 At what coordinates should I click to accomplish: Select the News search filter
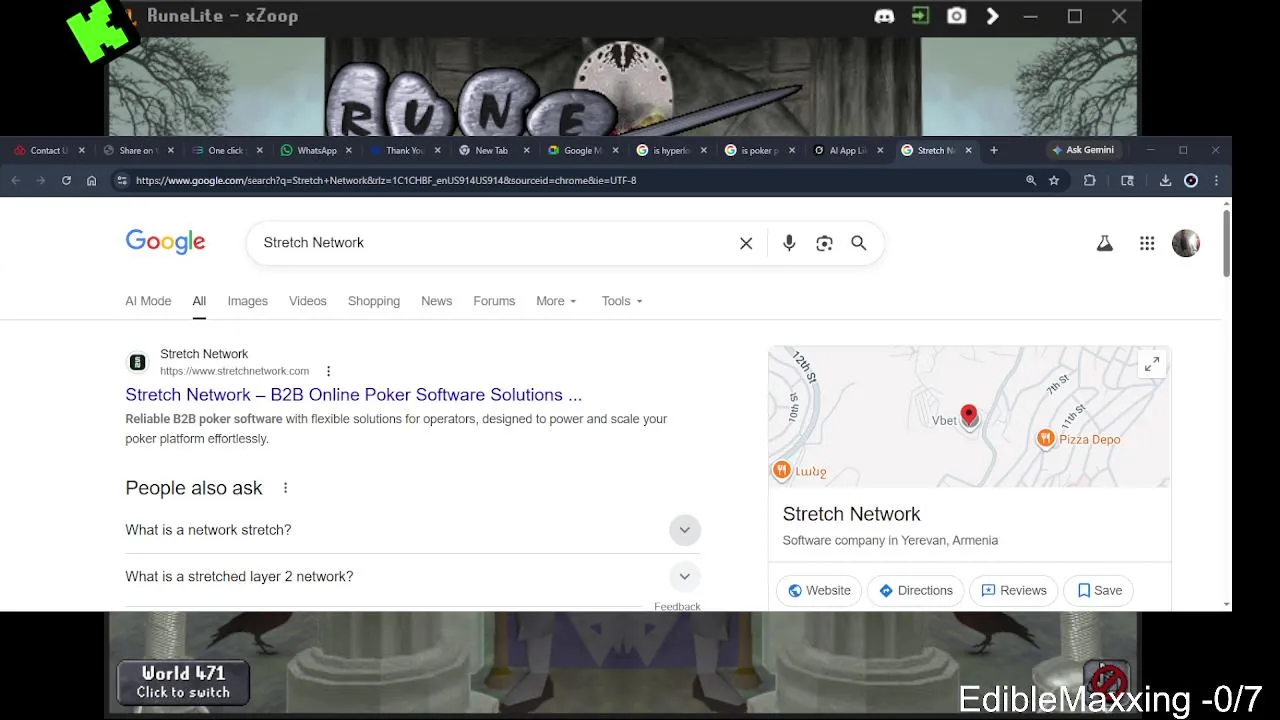click(x=436, y=301)
